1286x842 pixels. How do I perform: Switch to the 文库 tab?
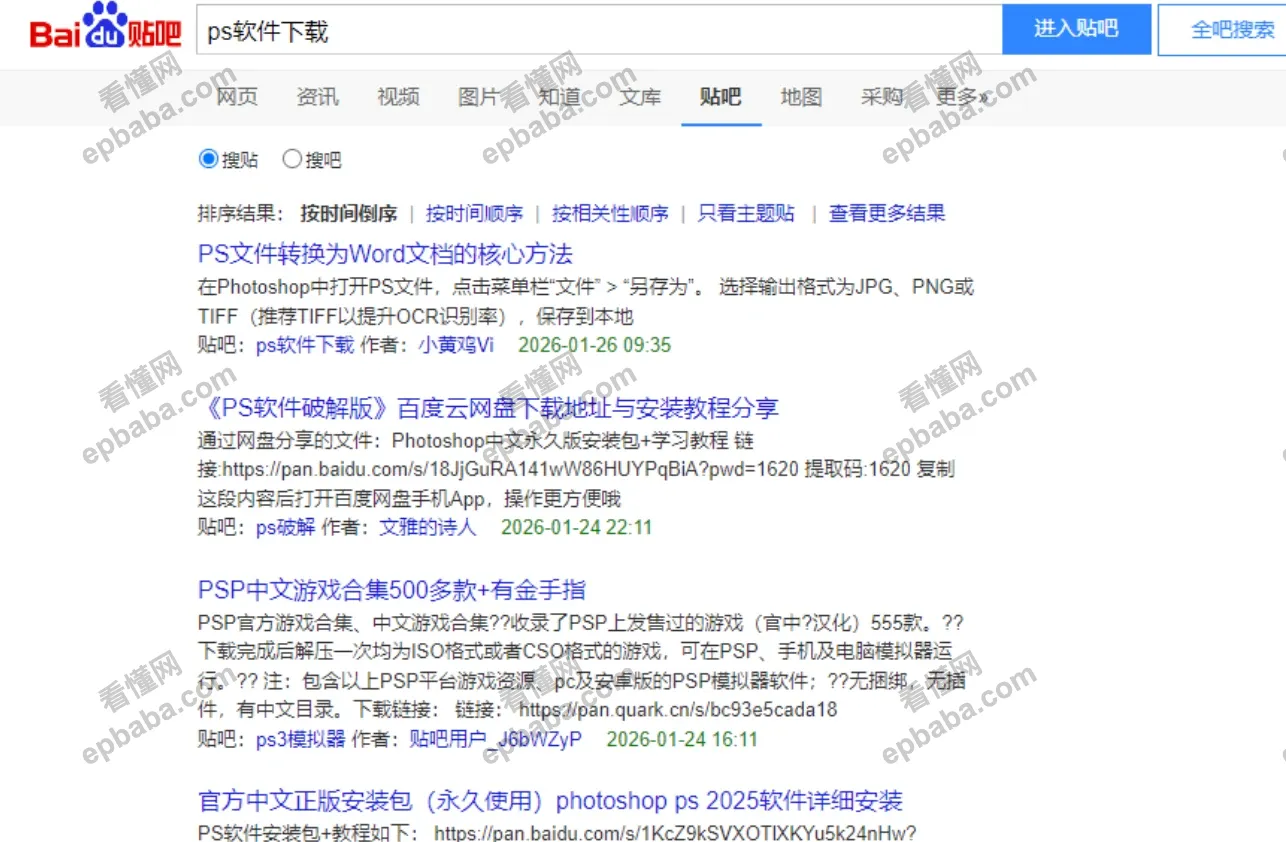(640, 97)
